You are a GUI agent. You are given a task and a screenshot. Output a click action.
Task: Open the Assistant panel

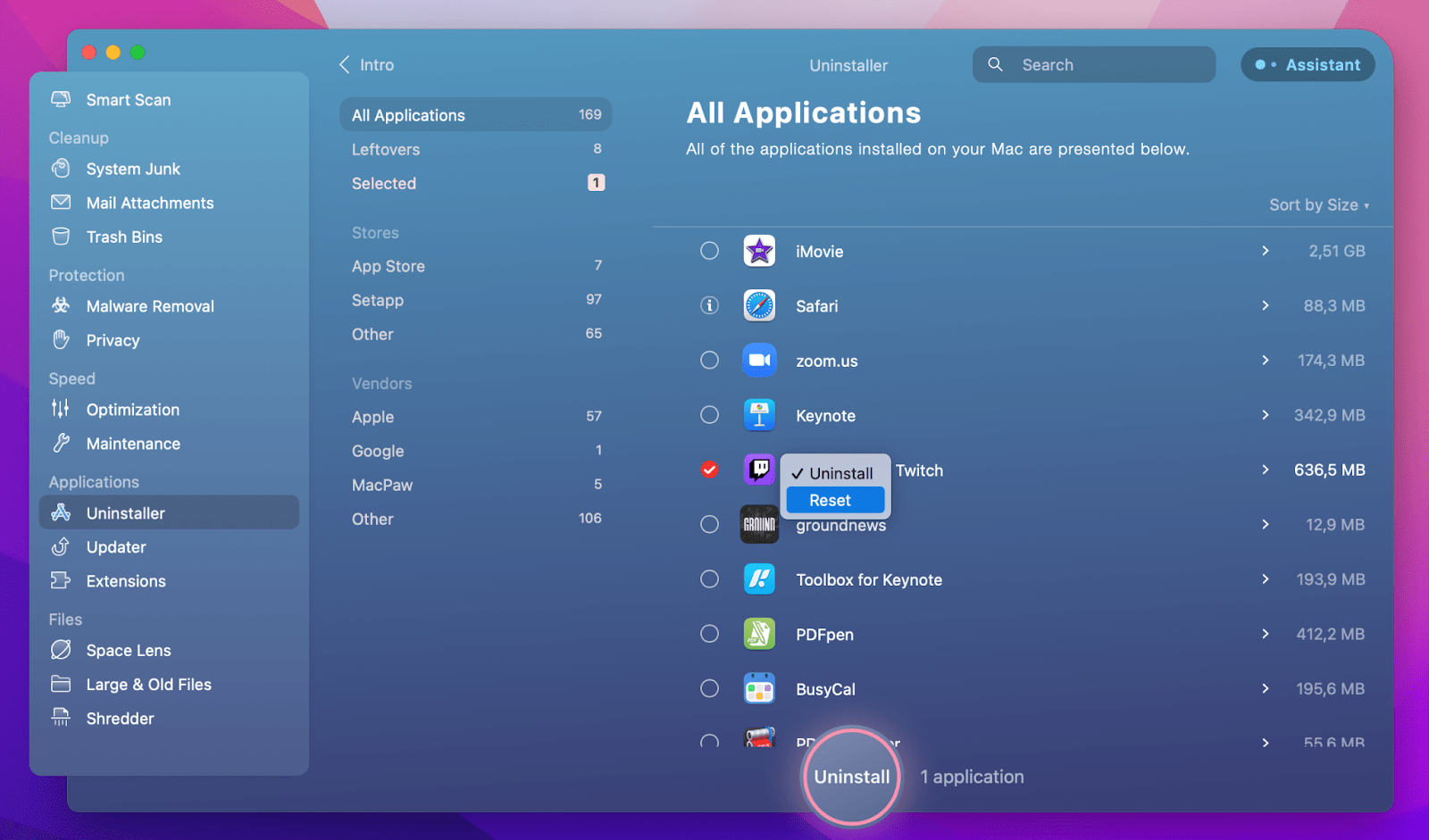tap(1307, 64)
